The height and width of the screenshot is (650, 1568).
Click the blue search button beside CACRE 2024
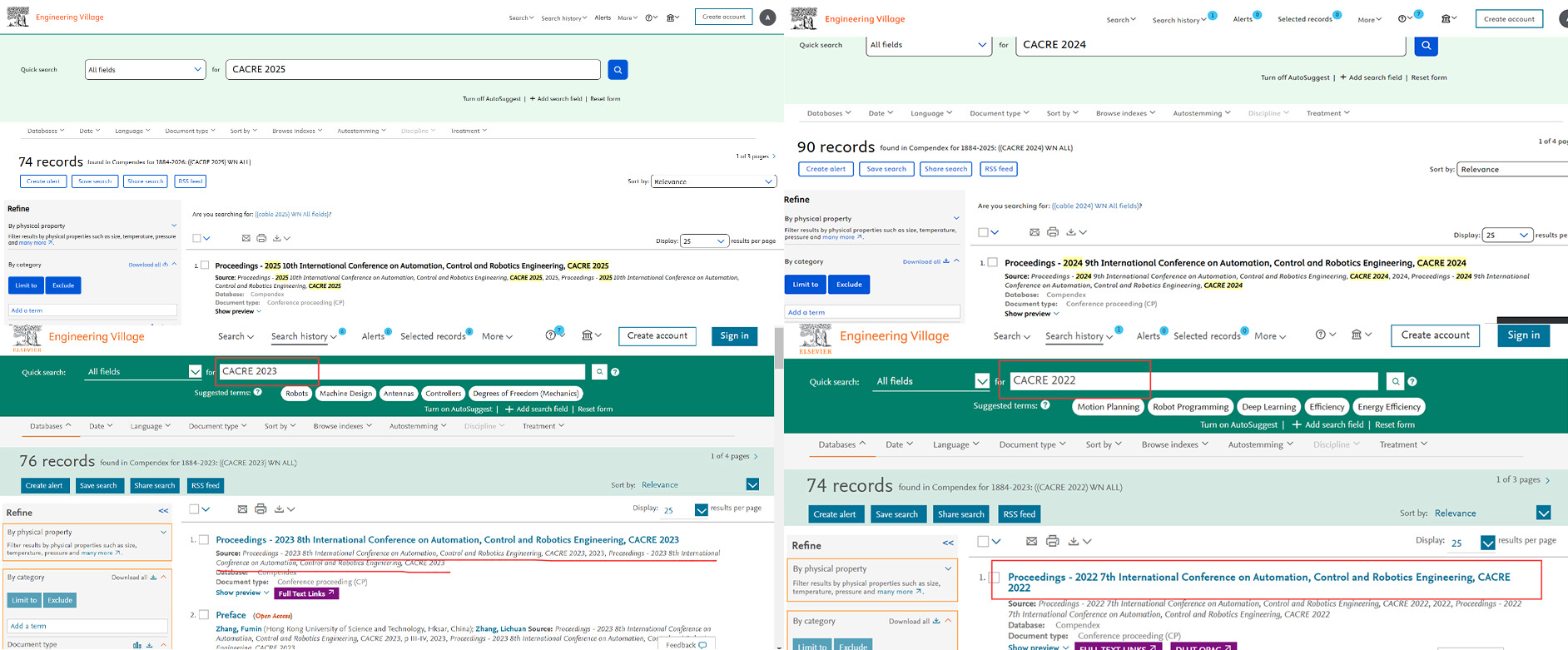pos(1426,45)
